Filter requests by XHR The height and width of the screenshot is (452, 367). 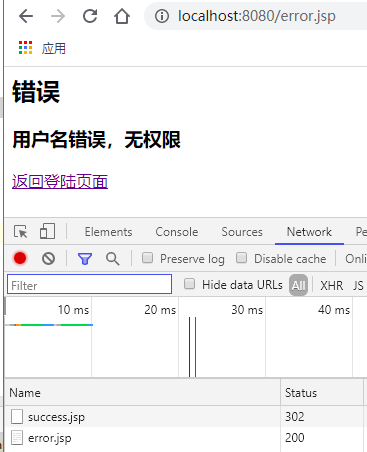331,285
